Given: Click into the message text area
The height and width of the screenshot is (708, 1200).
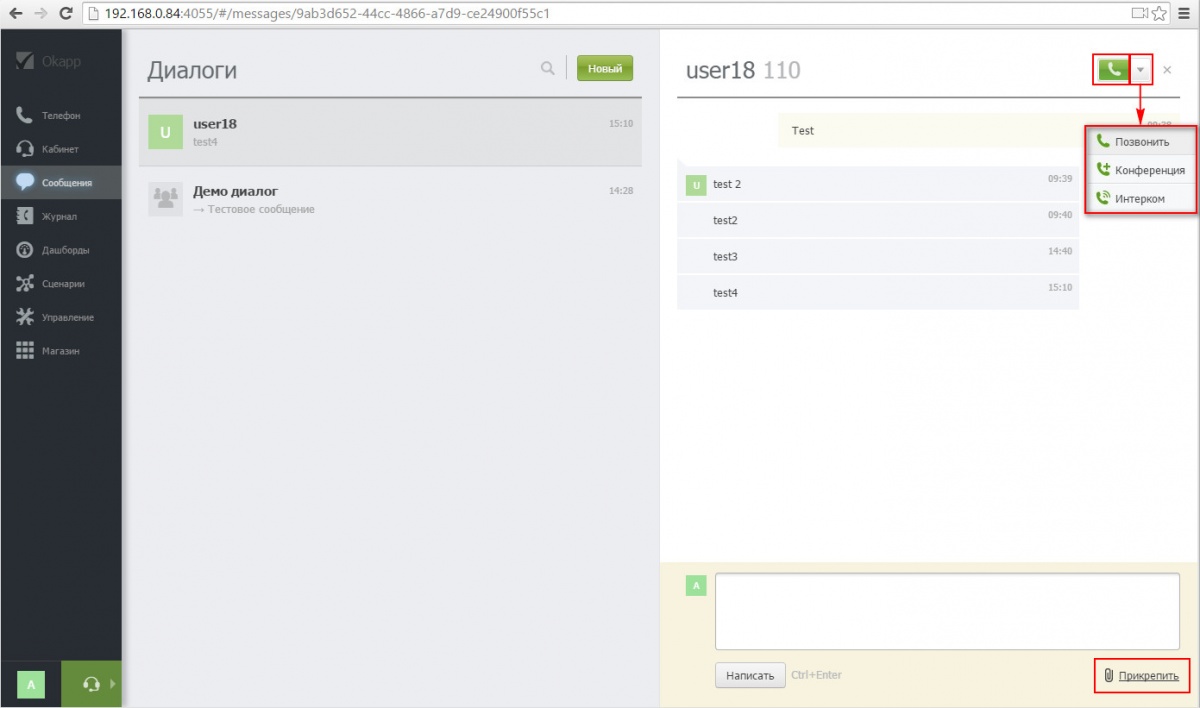Looking at the screenshot, I should click(x=945, y=611).
